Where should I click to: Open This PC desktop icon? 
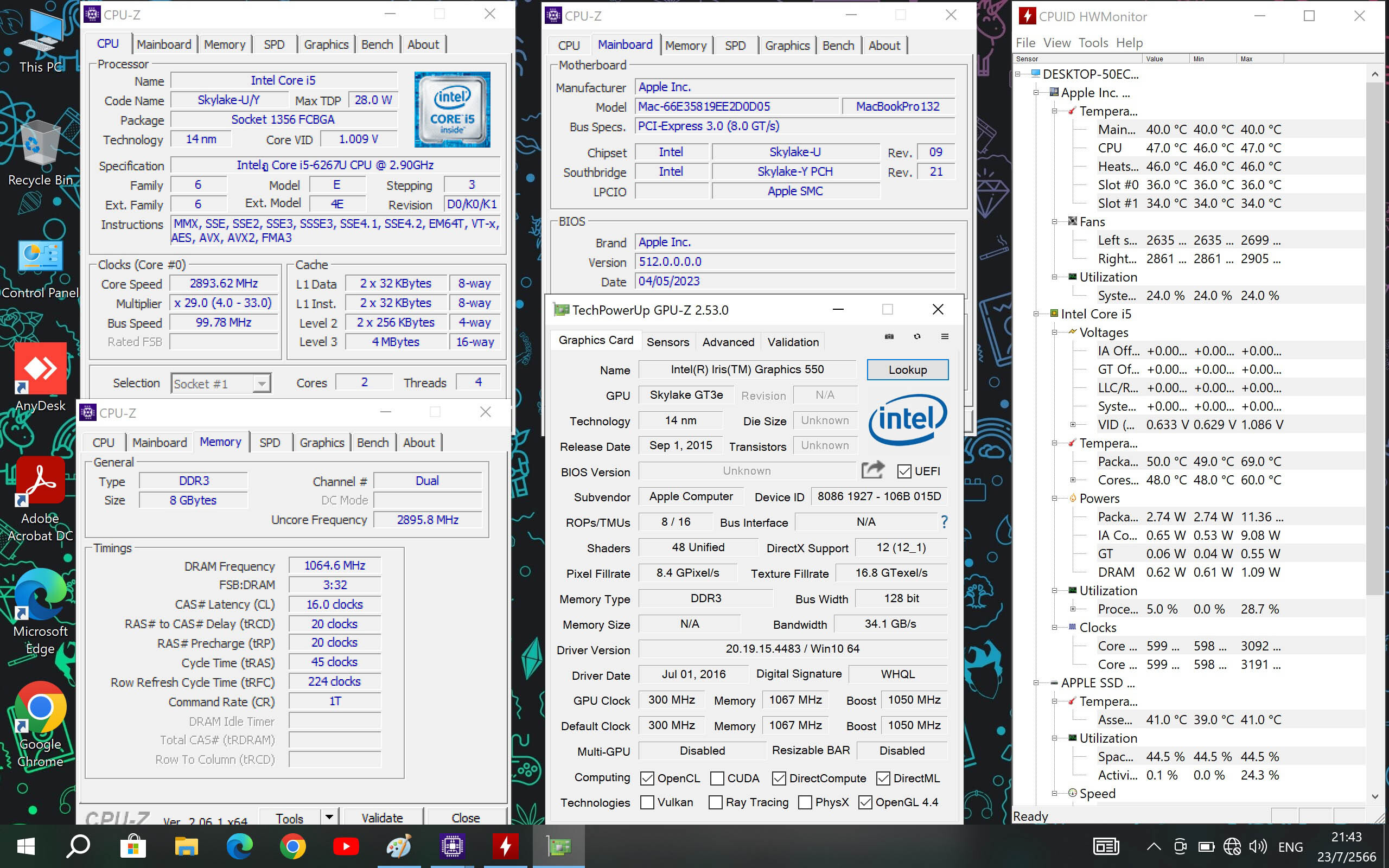point(40,40)
